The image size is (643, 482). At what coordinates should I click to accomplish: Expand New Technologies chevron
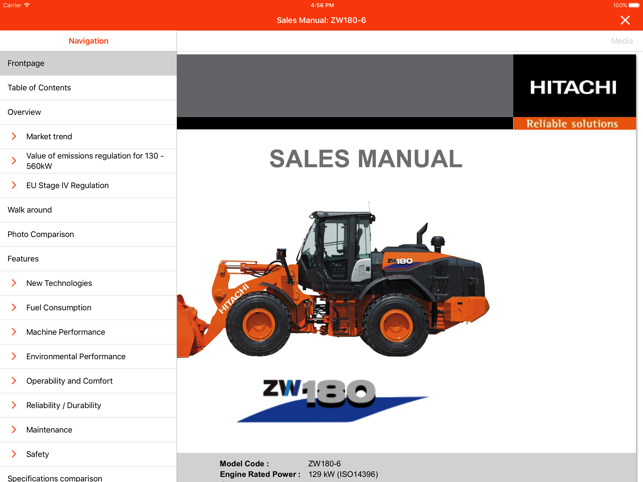coord(14,283)
